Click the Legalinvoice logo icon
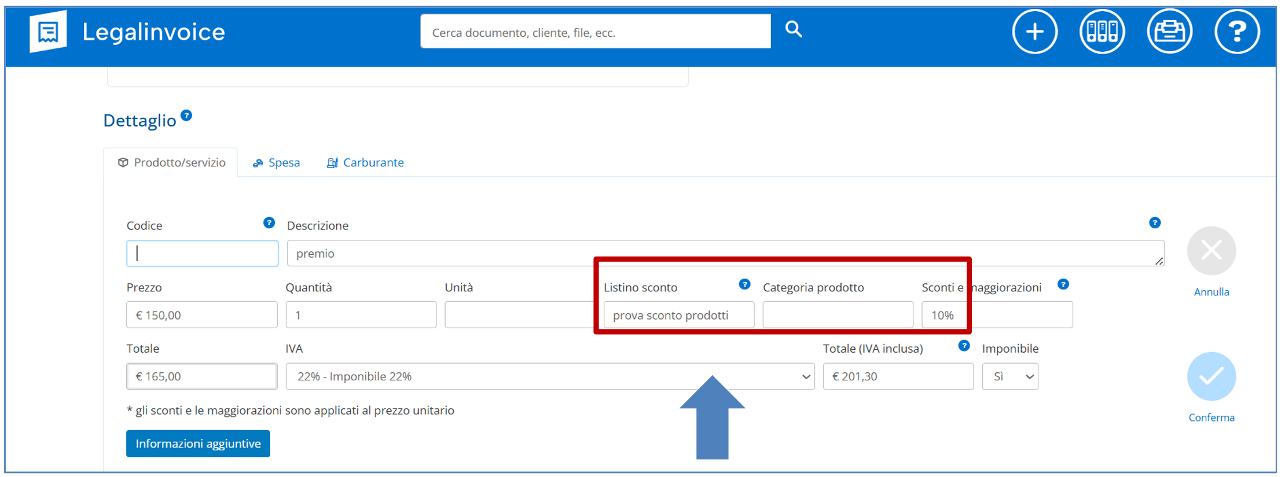1280x477 pixels. tap(48, 32)
